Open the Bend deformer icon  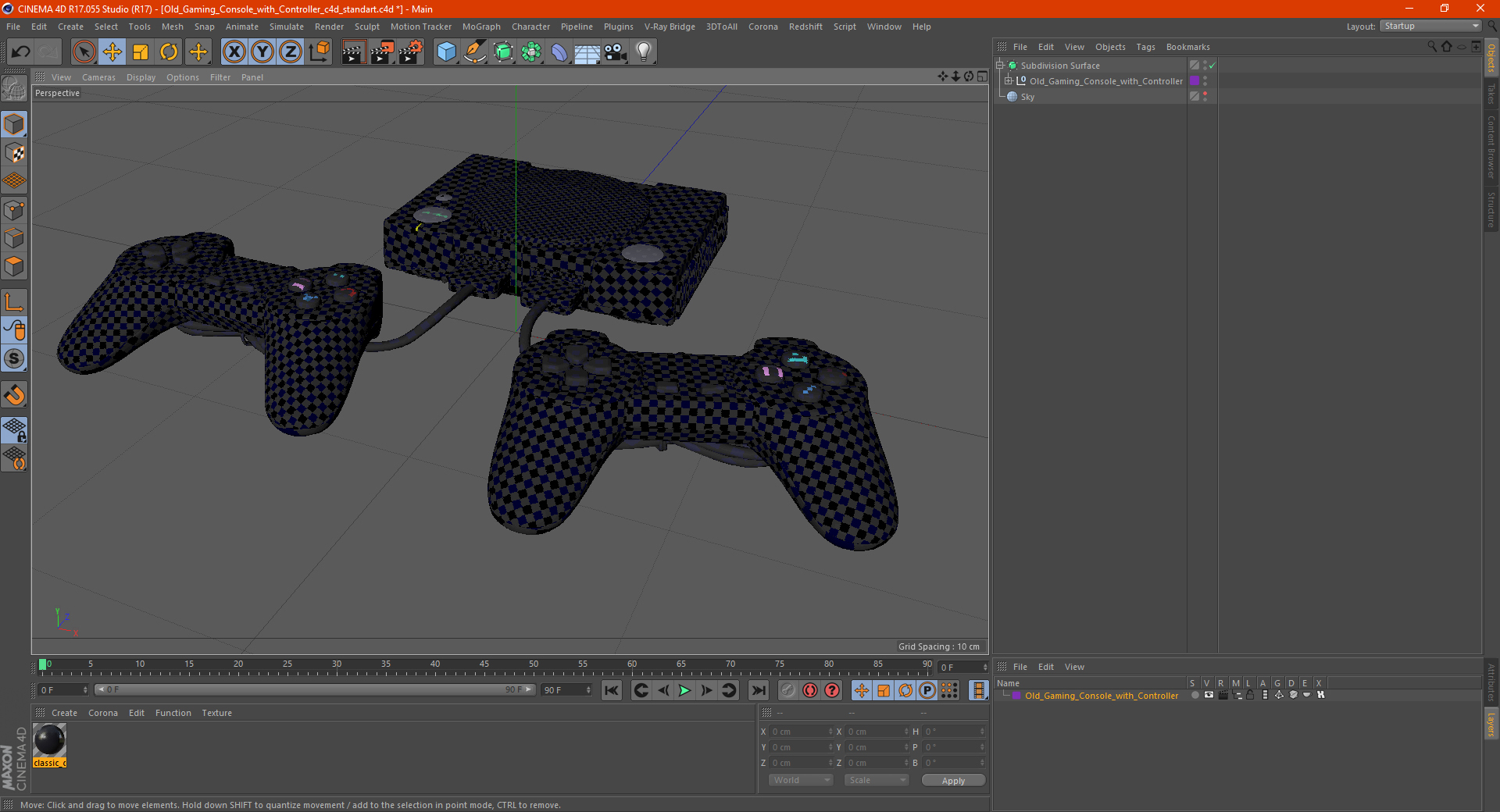(x=559, y=52)
